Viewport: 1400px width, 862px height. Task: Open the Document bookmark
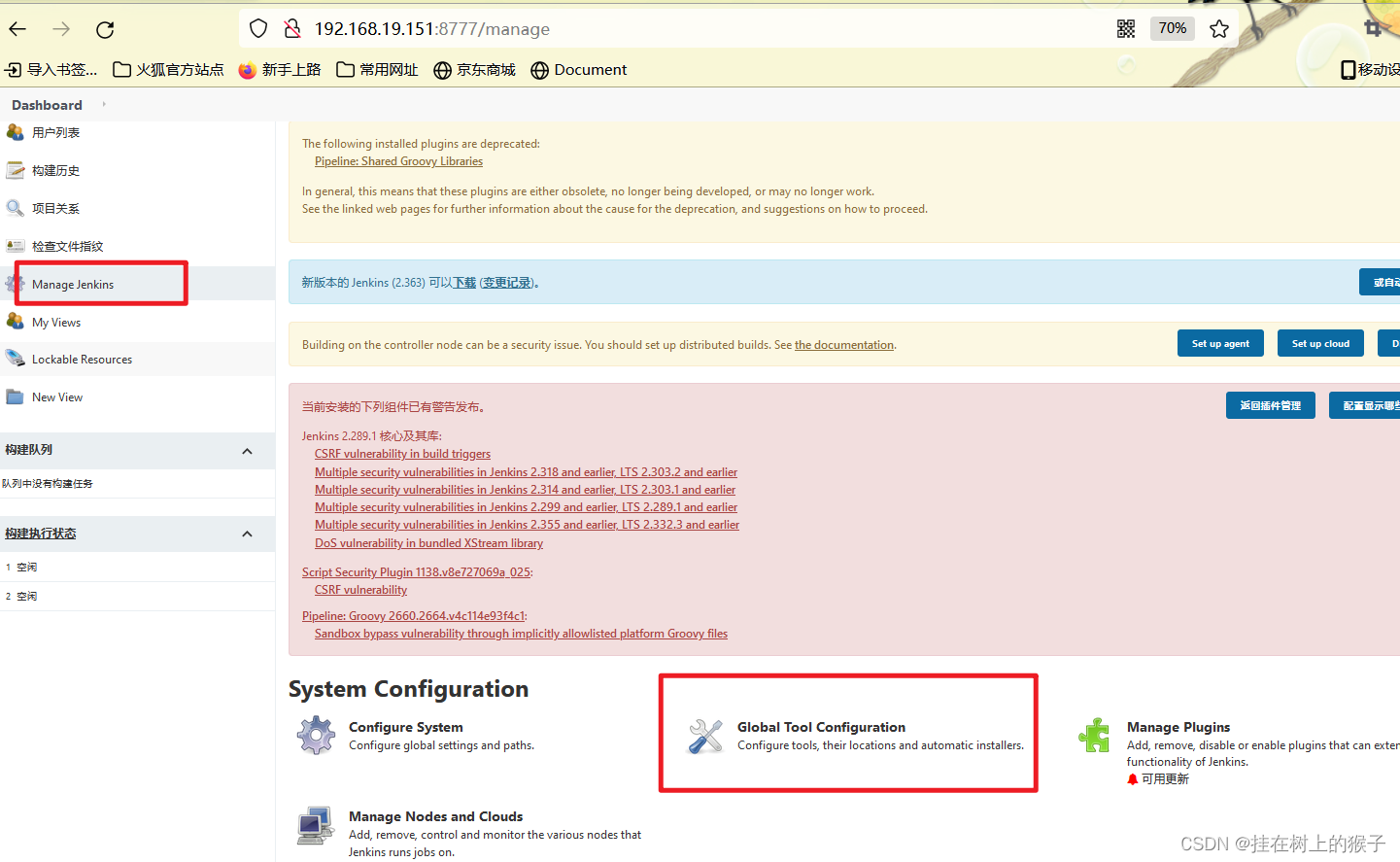coord(579,70)
